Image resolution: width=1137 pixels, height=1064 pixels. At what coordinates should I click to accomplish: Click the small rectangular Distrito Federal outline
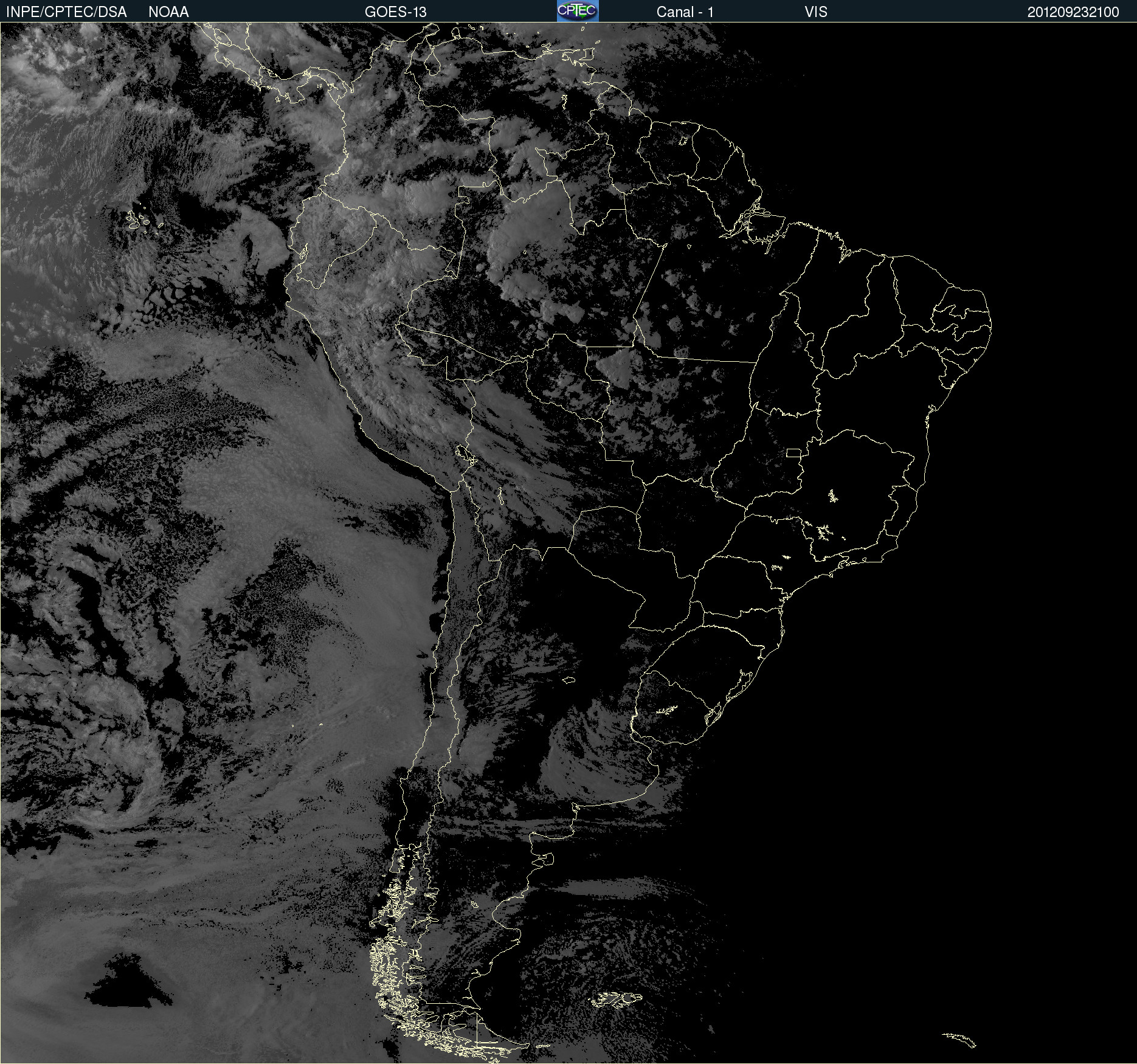coord(793,452)
